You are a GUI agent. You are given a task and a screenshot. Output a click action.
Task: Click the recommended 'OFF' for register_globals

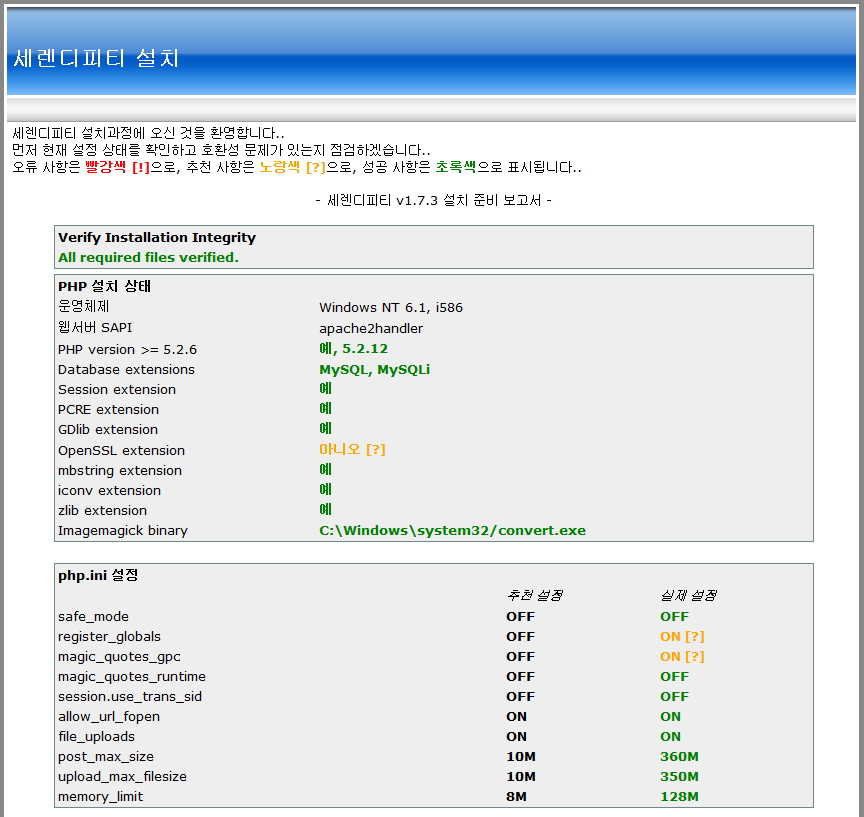point(521,636)
